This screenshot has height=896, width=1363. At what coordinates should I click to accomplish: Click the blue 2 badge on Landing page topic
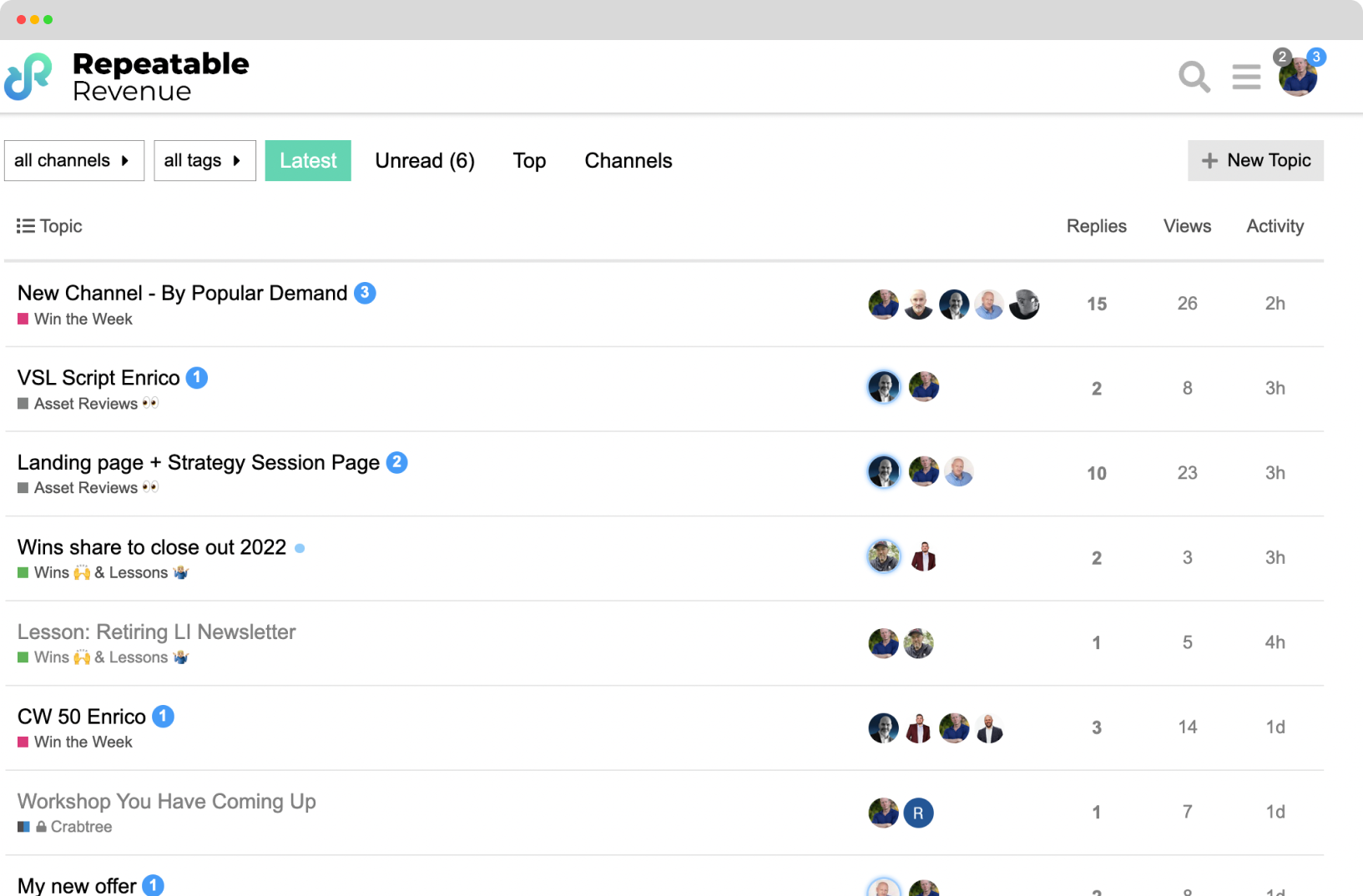pyautogui.click(x=397, y=462)
